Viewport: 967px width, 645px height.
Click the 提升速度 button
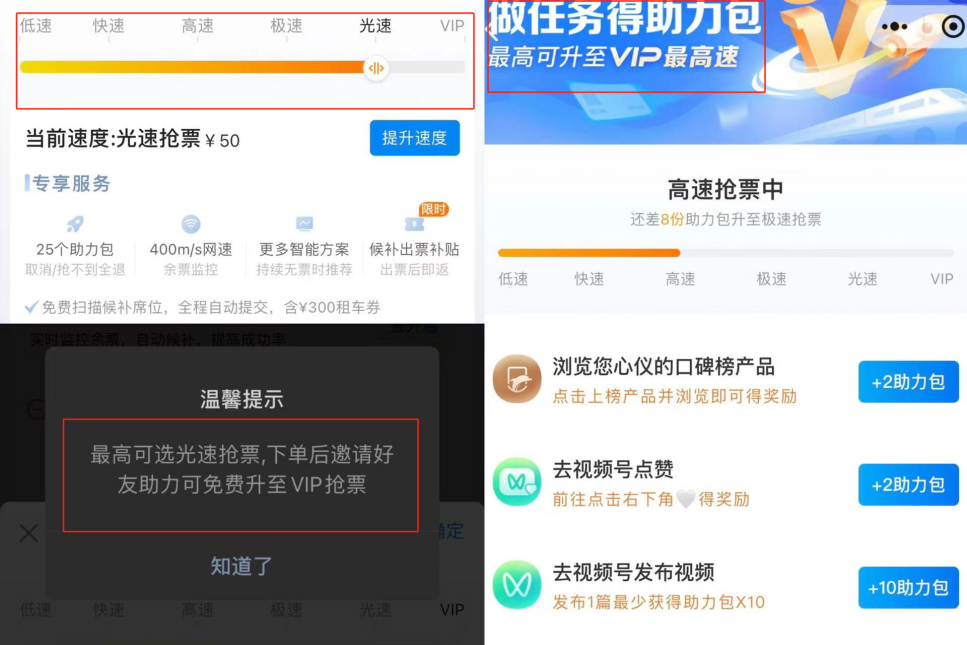414,138
